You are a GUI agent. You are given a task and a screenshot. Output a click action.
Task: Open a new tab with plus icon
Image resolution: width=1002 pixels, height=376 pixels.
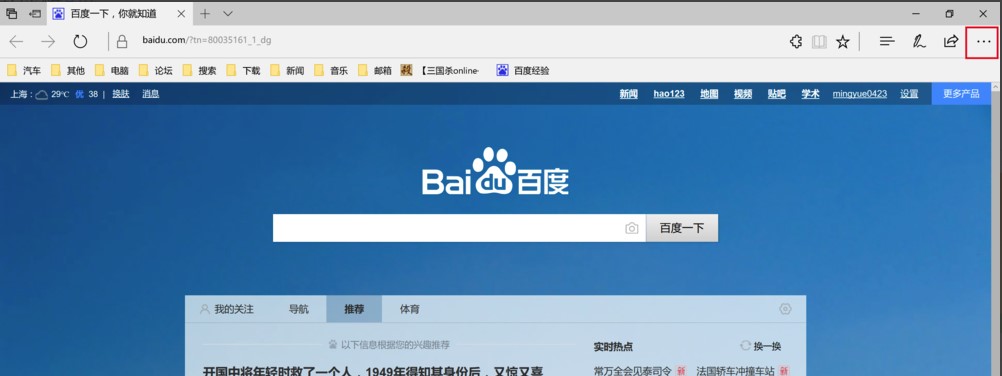(204, 13)
